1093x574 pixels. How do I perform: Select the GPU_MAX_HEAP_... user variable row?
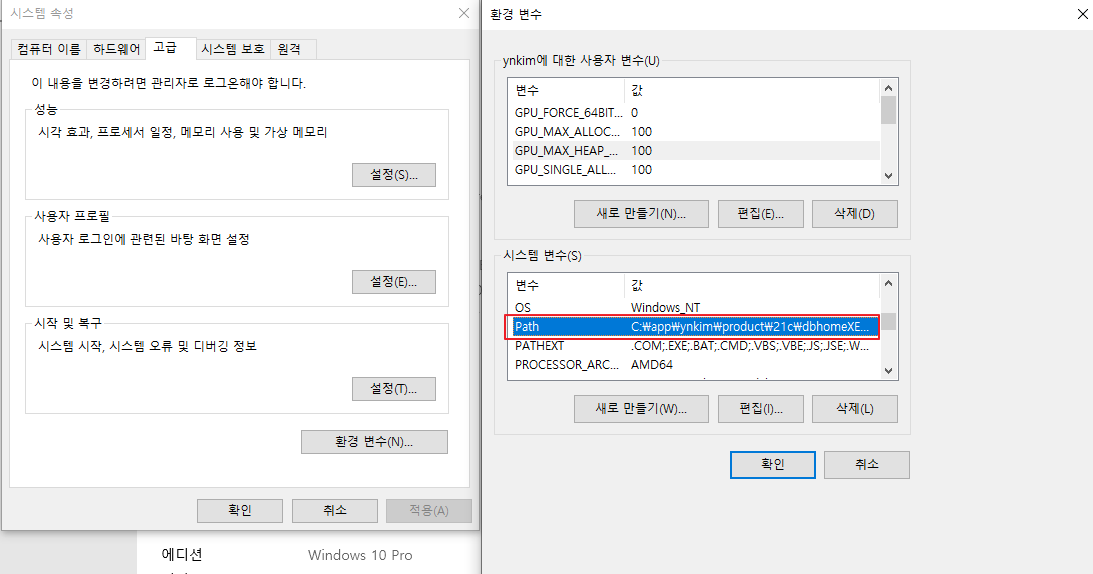tap(695, 151)
